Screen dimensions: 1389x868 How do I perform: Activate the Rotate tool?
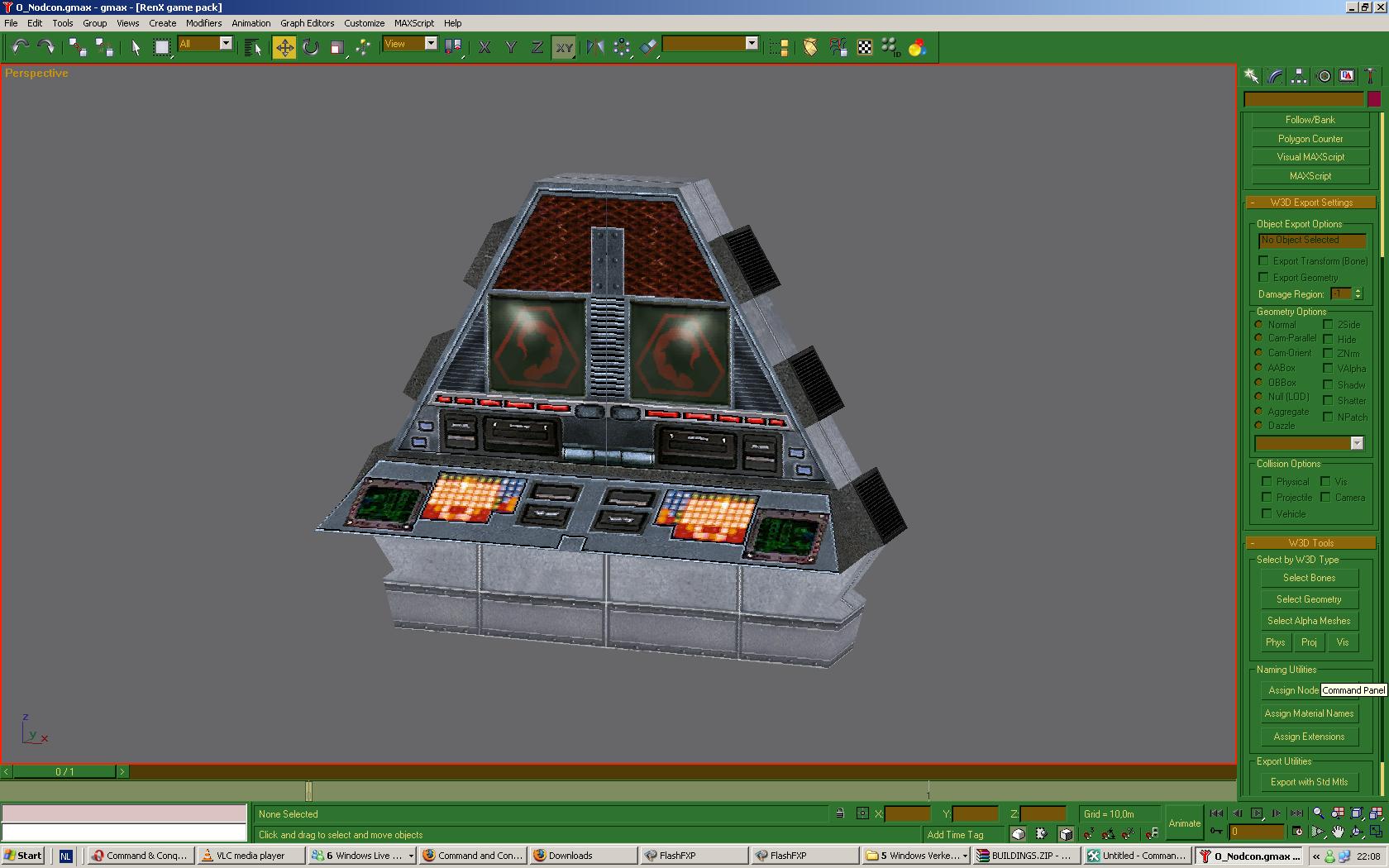pyautogui.click(x=311, y=48)
